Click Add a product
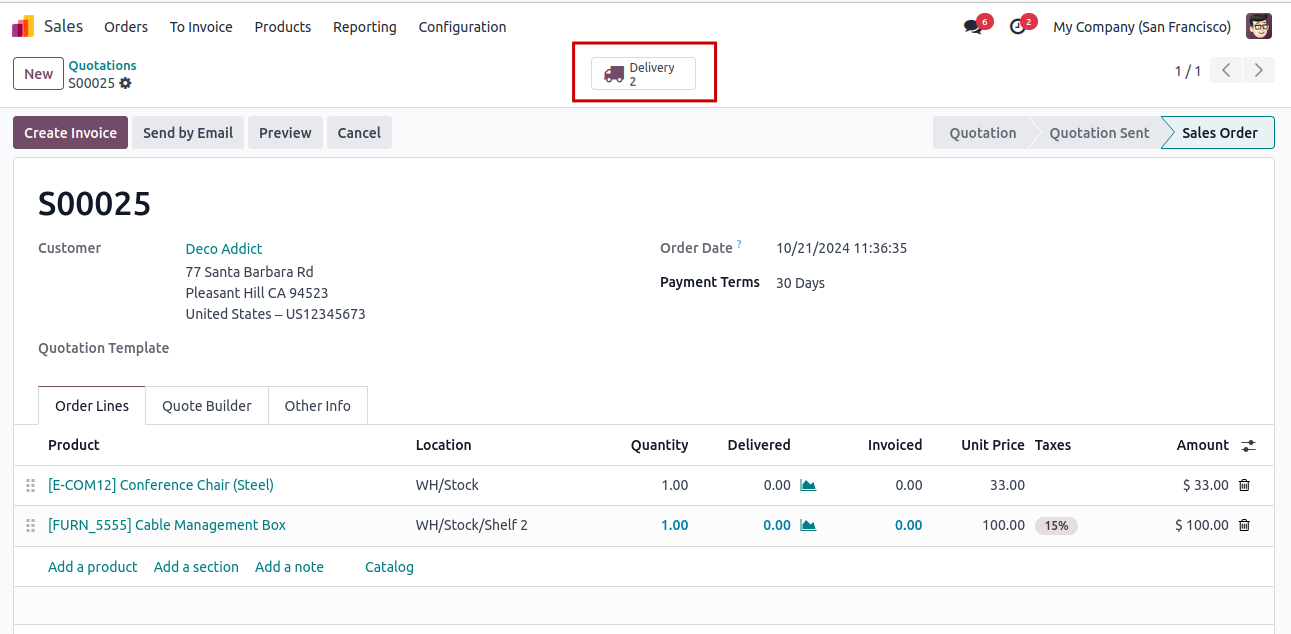This screenshot has width=1291, height=634. (93, 567)
